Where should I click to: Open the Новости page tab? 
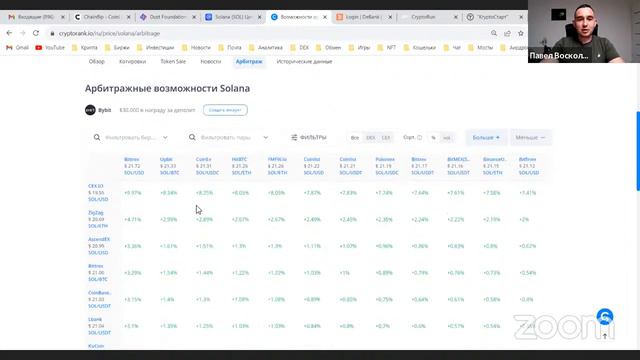pyautogui.click(x=211, y=62)
